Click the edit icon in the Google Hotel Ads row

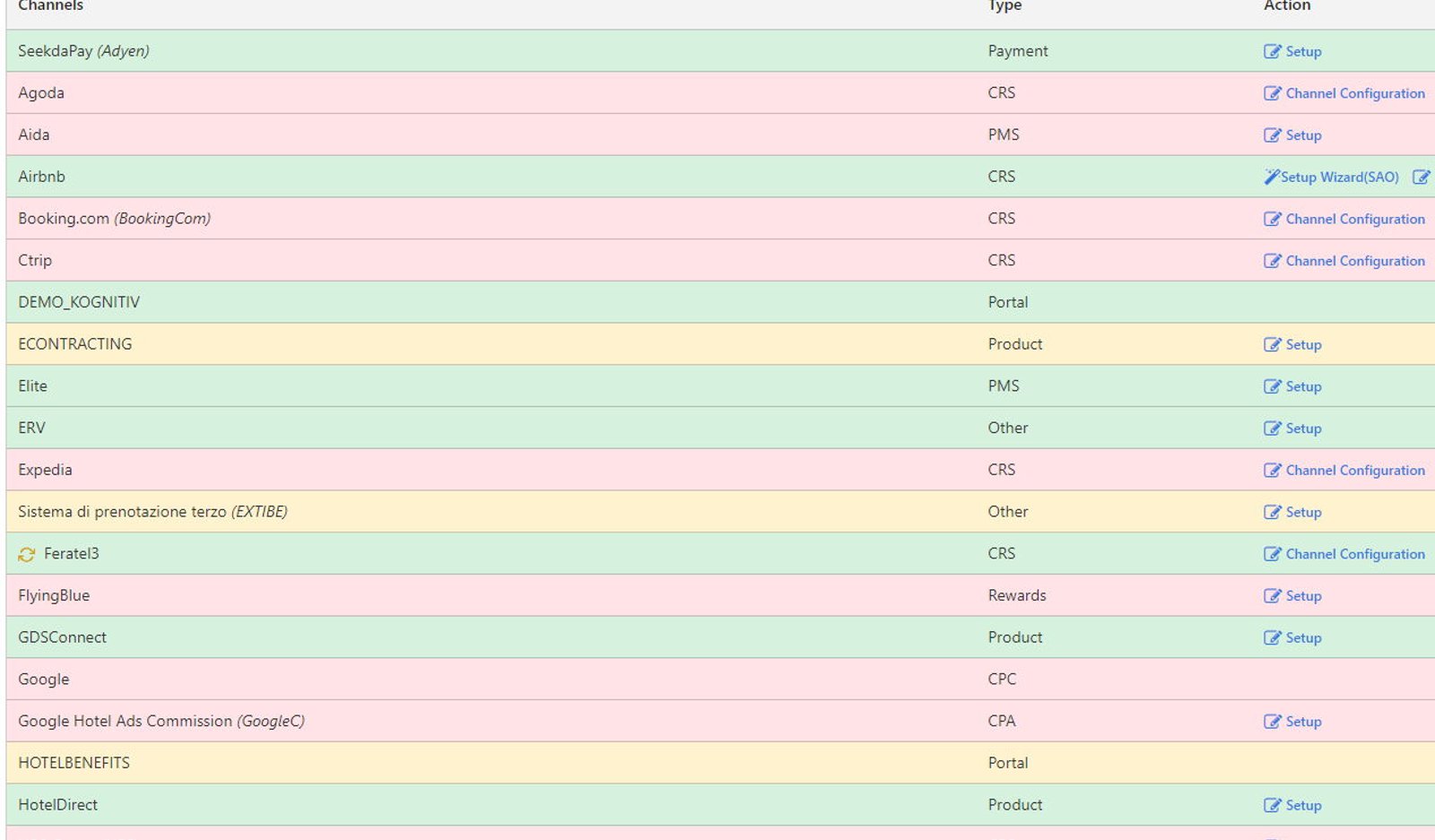pyautogui.click(x=1272, y=722)
